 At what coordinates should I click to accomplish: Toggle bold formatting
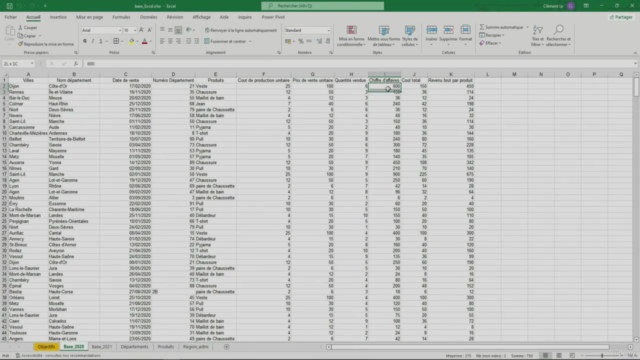85,41
